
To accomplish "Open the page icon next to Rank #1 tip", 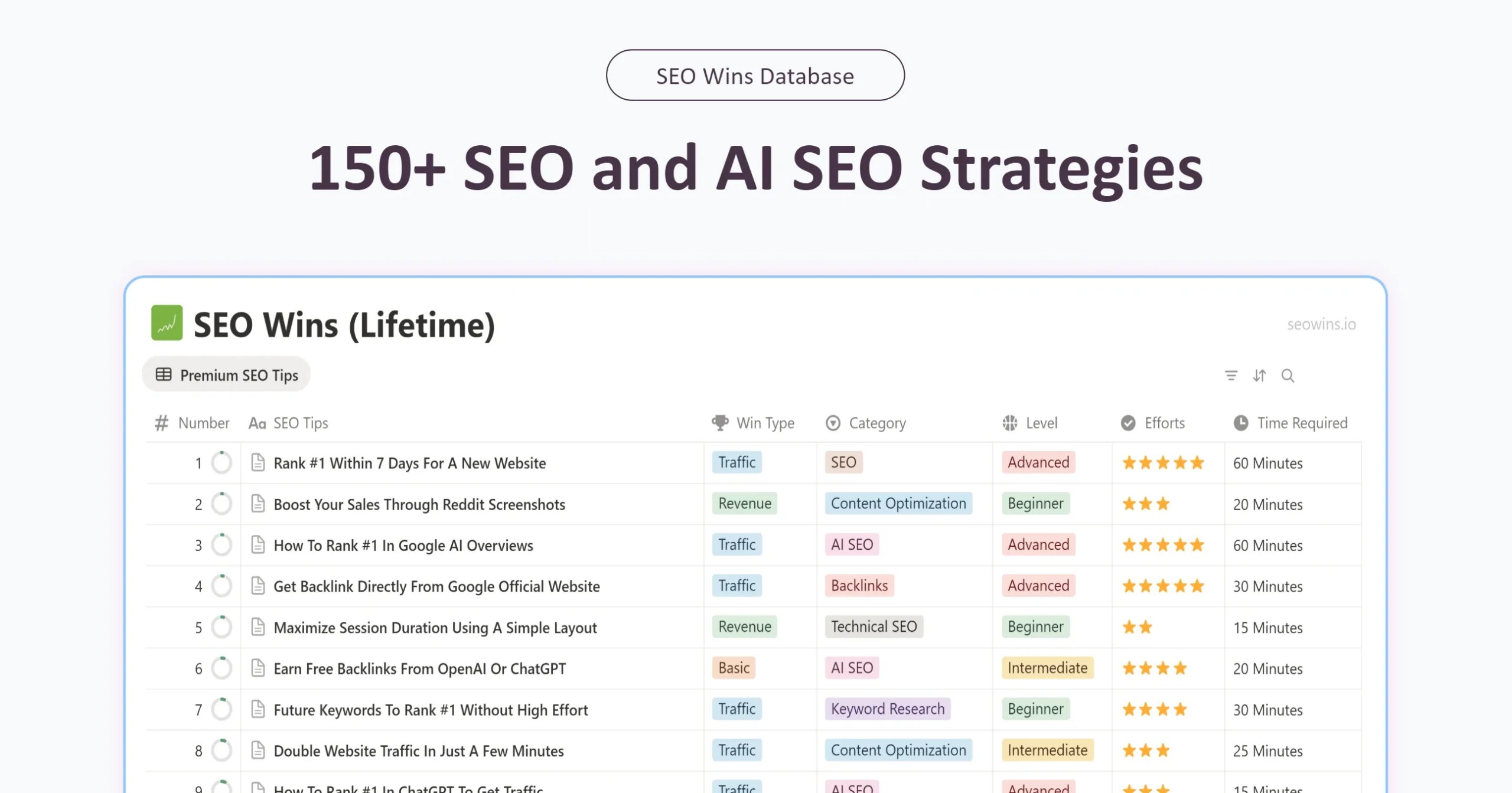I will pos(258,463).
